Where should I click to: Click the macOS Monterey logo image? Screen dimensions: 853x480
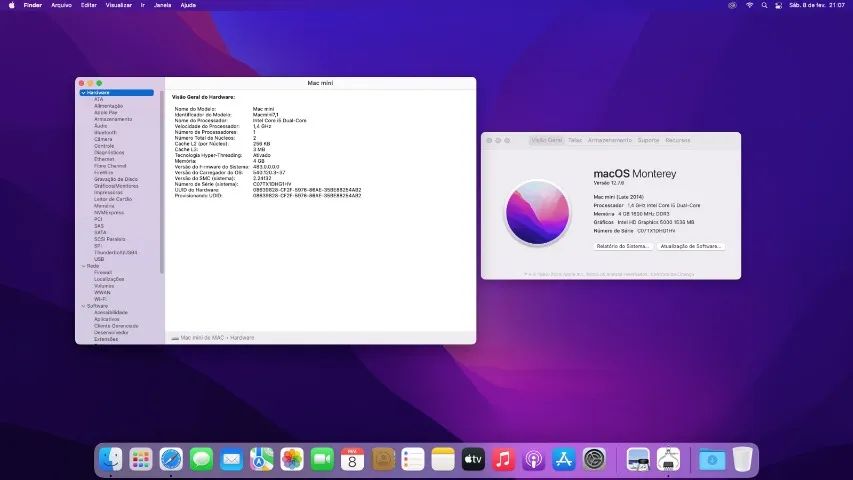[x=537, y=213]
